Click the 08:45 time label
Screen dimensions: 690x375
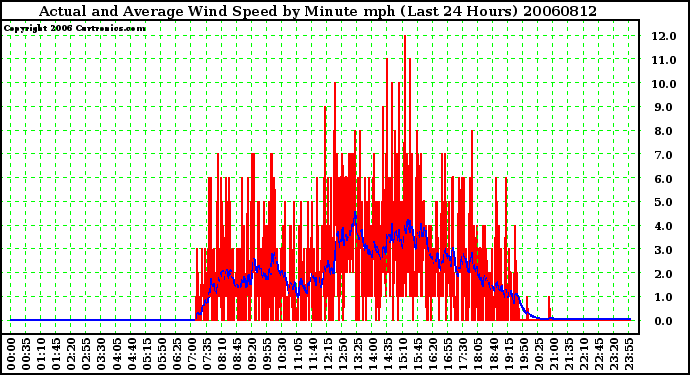point(237,355)
